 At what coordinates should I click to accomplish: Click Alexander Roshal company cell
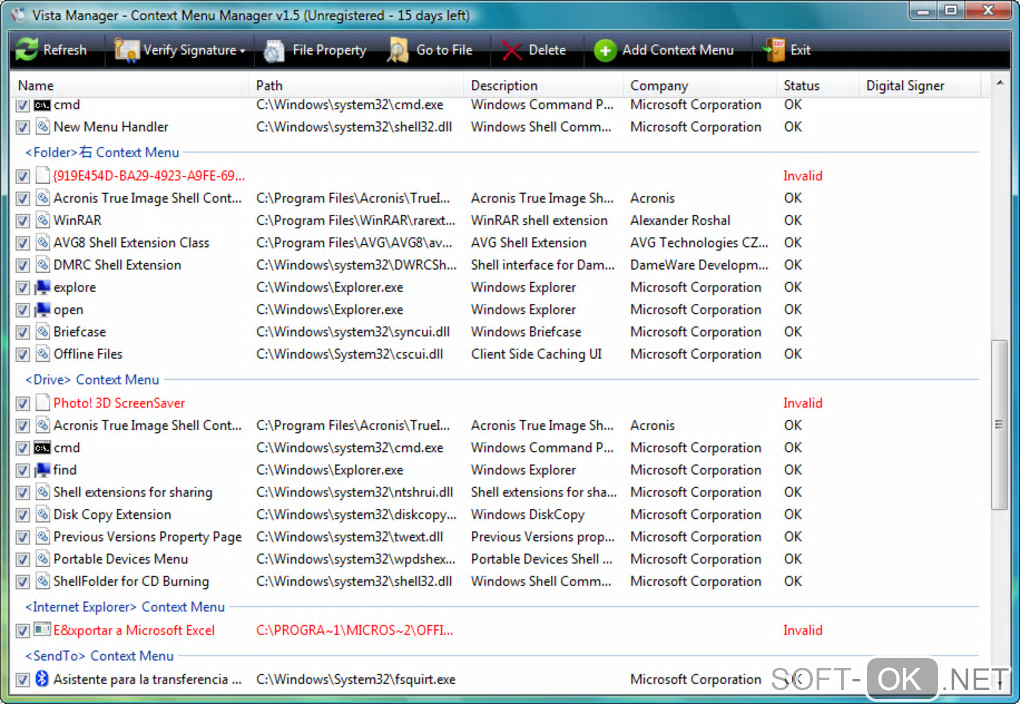(x=680, y=221)
